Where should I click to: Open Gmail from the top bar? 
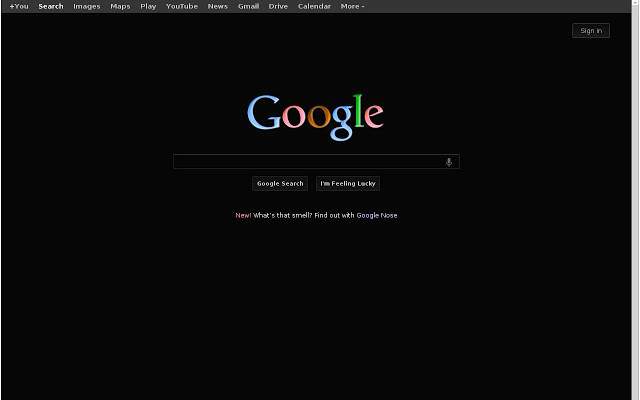(248, 6)
